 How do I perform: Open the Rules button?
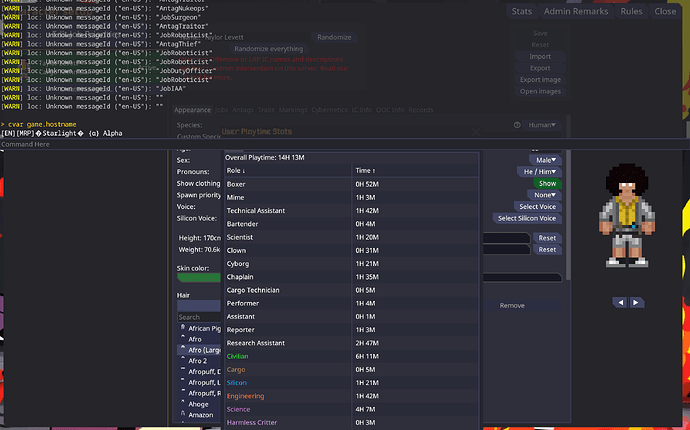click(x=631, y=11)
